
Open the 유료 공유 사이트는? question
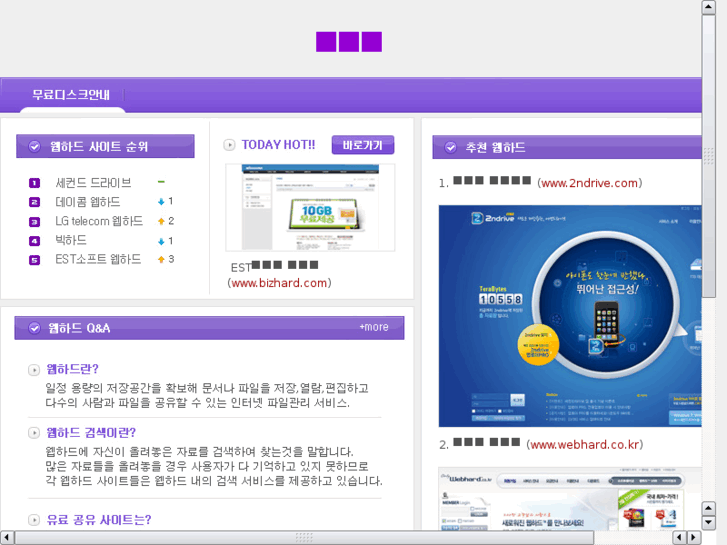pyautogui.click(x=99, y=520)
